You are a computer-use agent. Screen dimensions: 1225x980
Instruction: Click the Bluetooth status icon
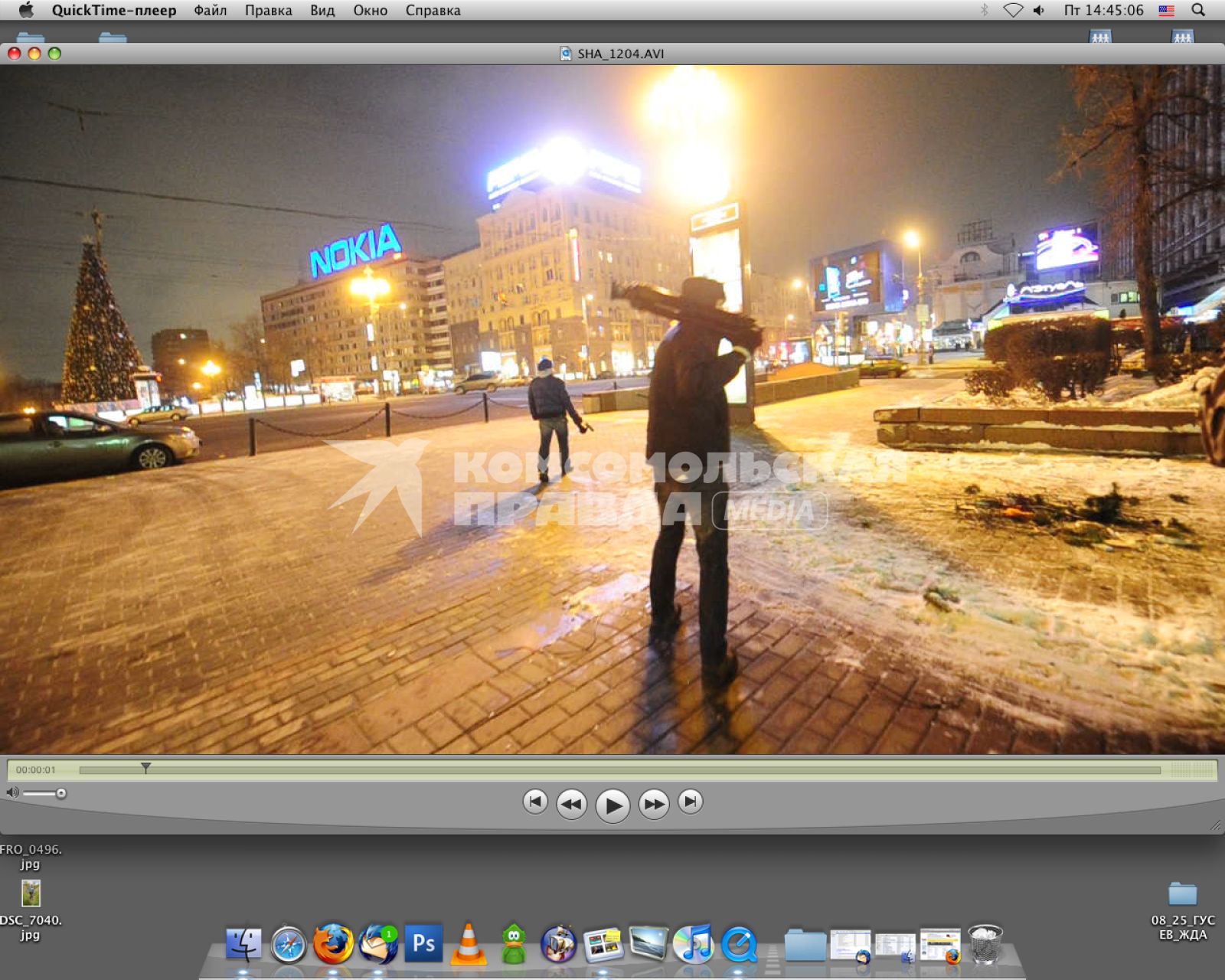point(984,10)
